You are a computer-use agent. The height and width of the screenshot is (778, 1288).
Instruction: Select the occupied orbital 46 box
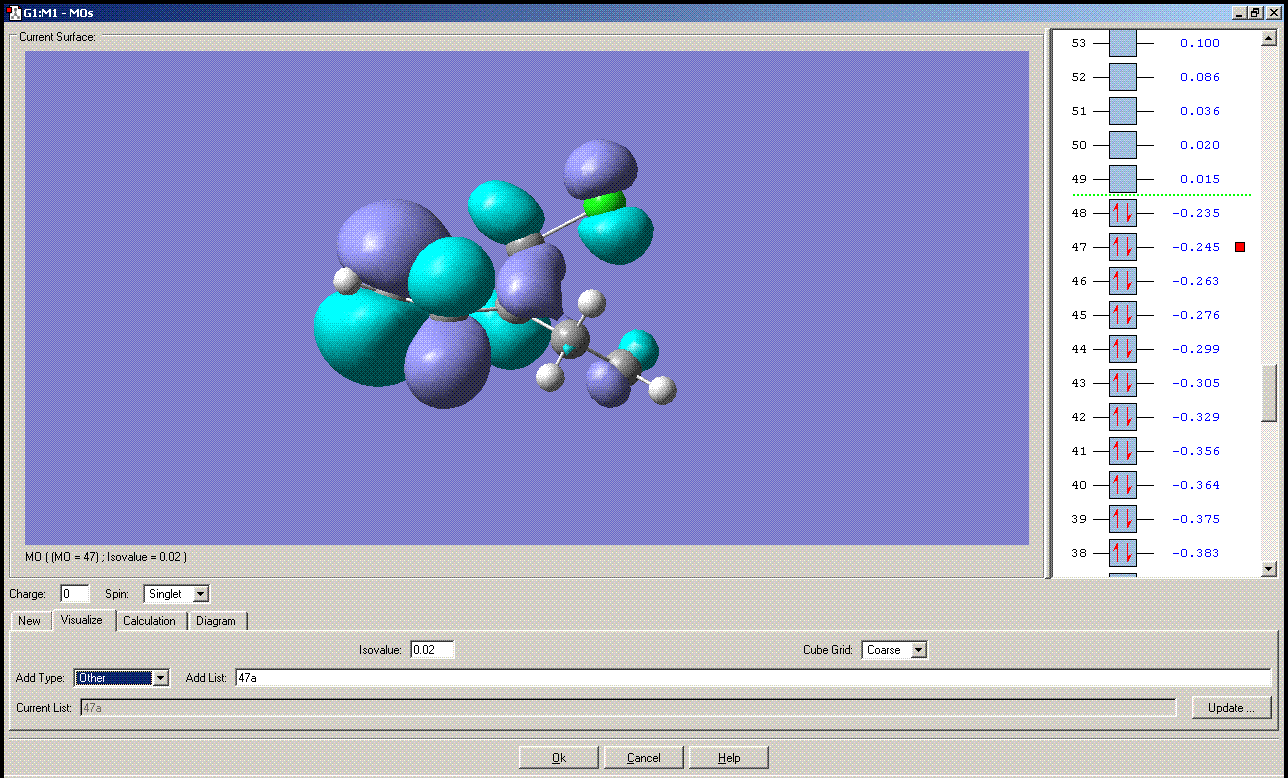(x=1124, y=281)
